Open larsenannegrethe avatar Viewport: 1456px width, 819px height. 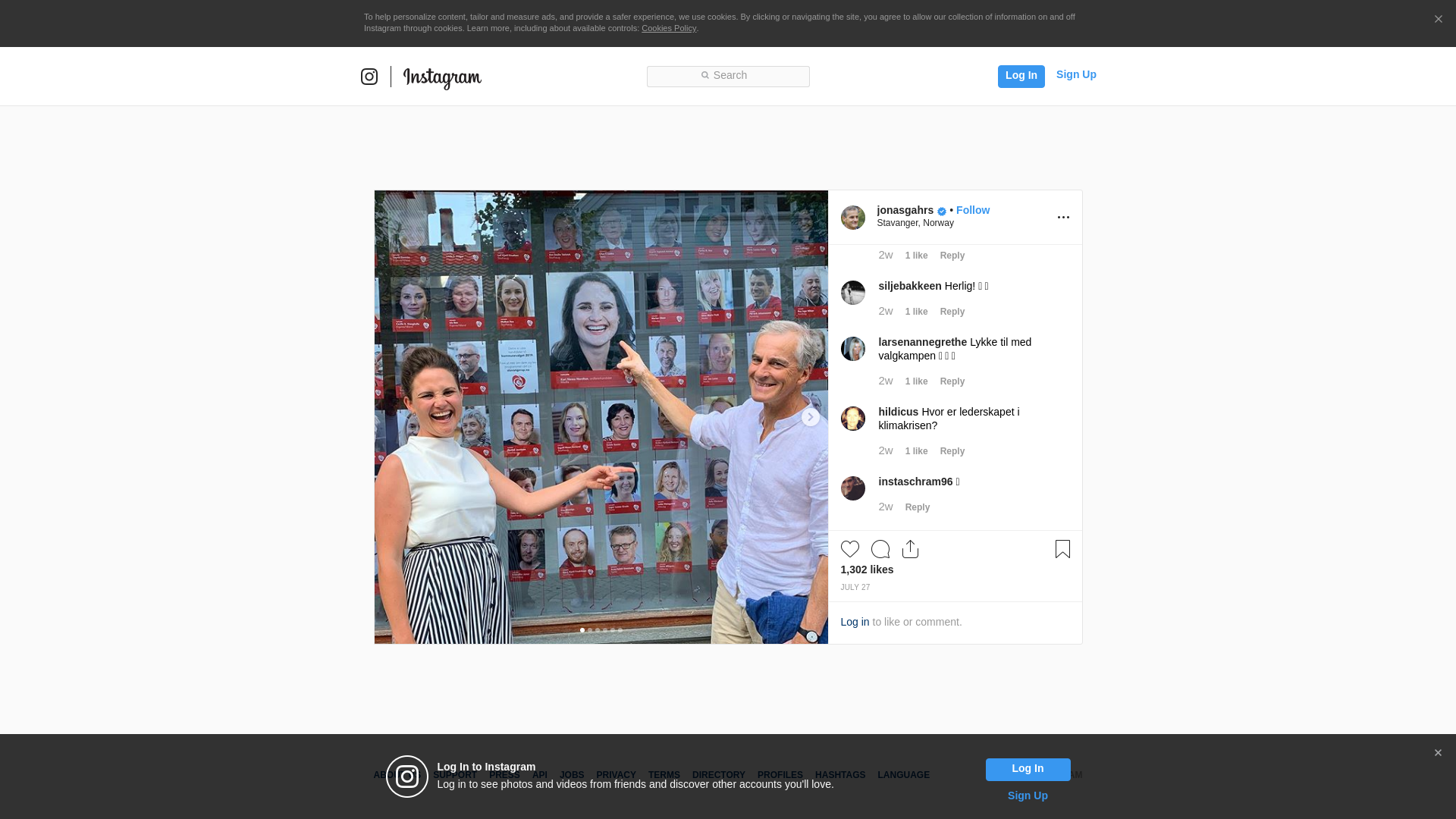pyautogui.click(x=853, y=349)
